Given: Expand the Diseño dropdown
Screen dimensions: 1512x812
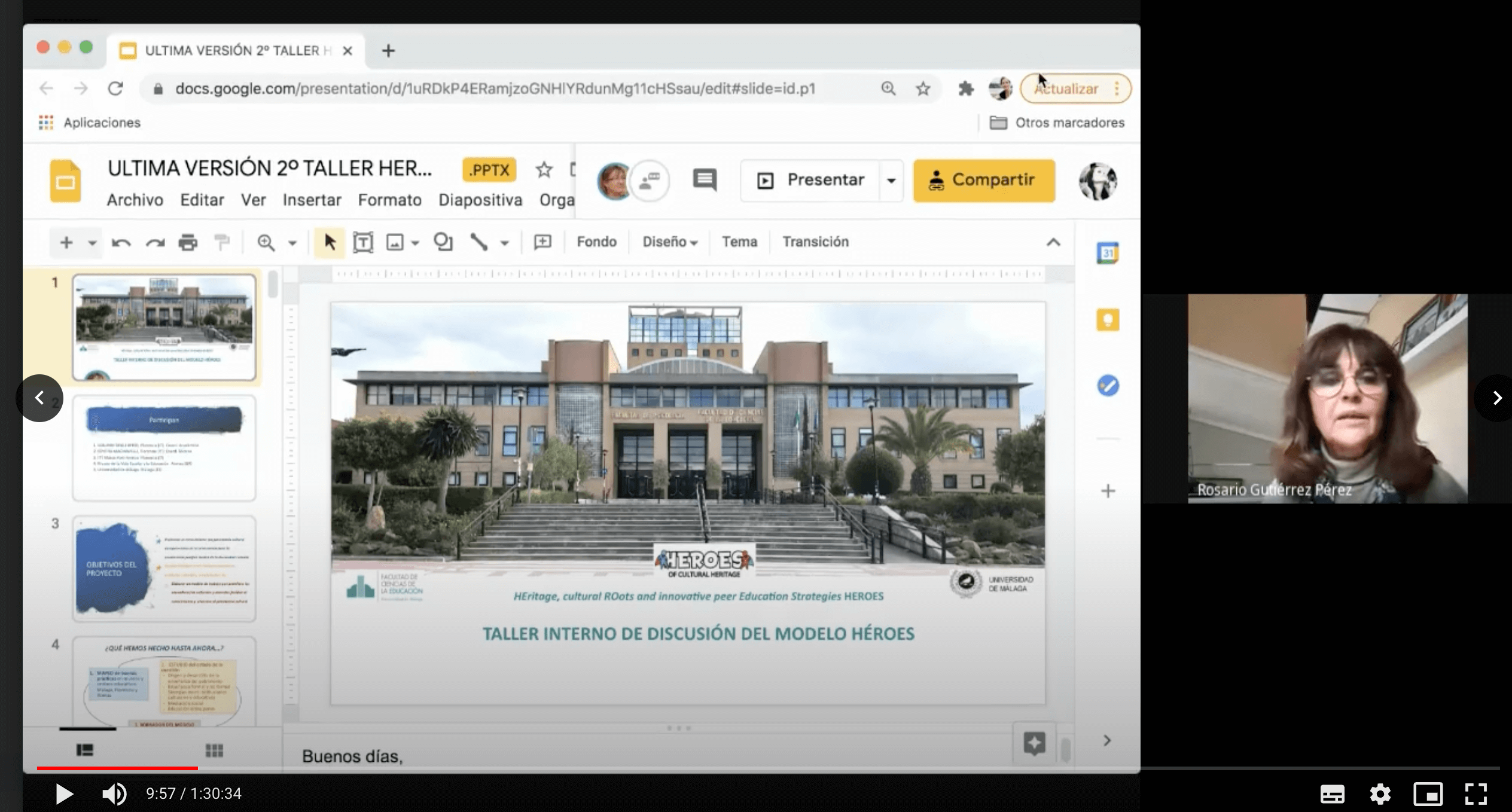Looking at the screenshot, I should point(670,242).
